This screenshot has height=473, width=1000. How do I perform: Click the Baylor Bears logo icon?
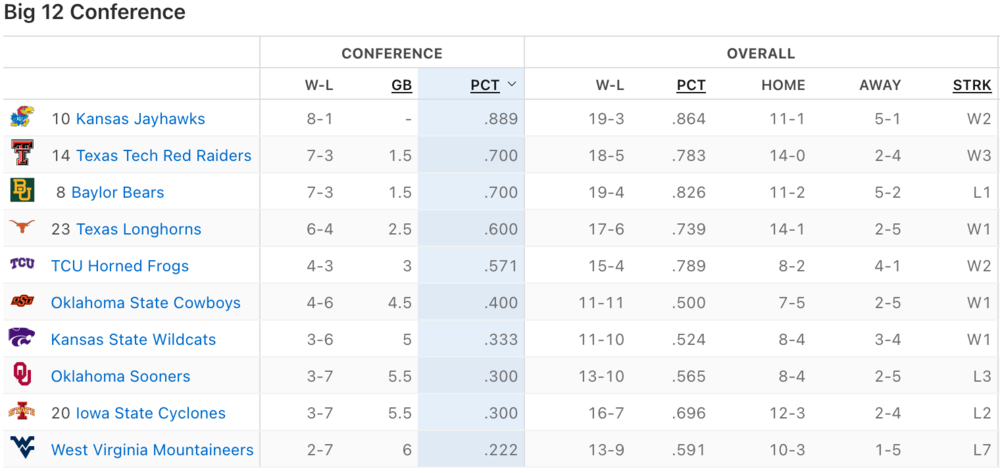(x=22, y=192)
